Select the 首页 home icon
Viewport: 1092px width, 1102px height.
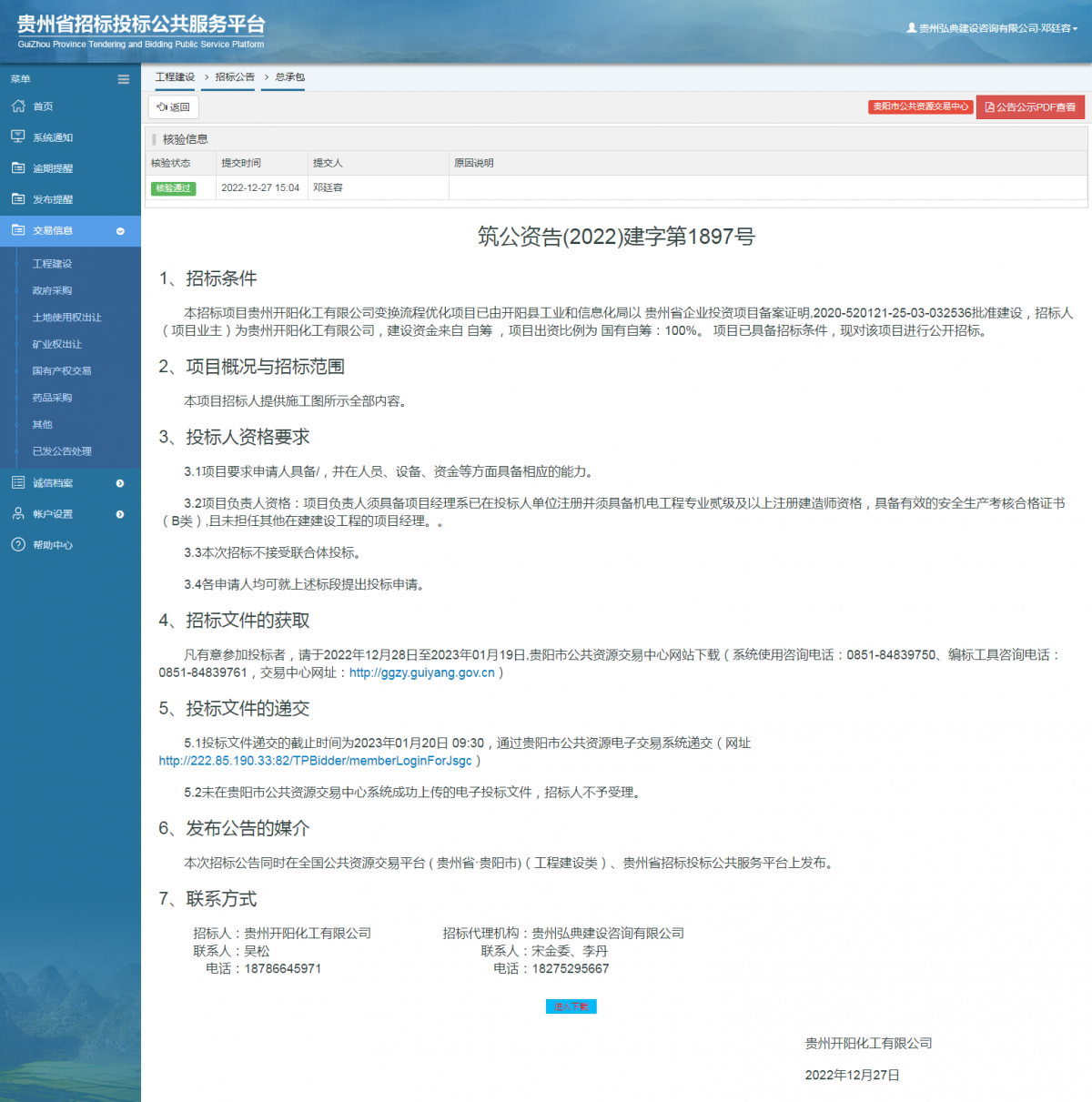click(17, 106)
